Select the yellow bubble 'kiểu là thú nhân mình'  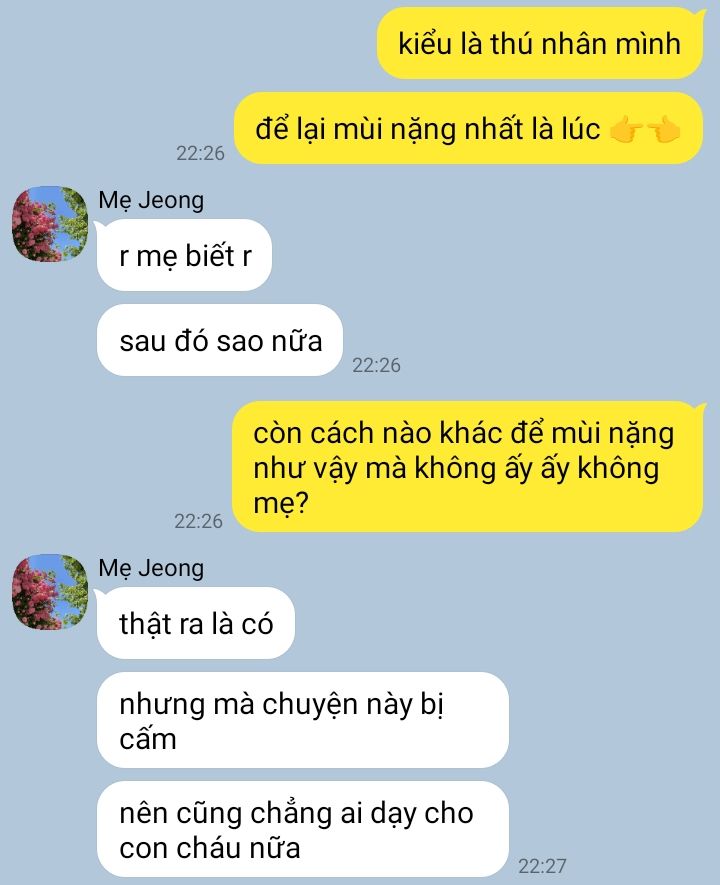541,43
